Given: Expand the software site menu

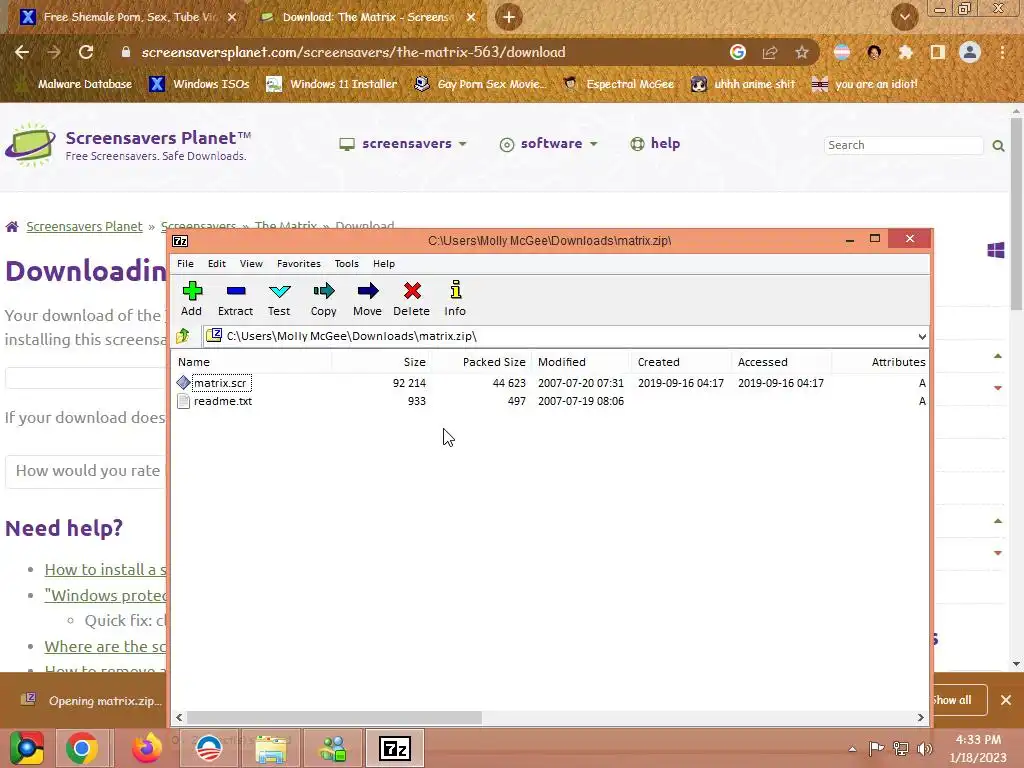Looking at the screenshot, I should [x=548, y=144].
